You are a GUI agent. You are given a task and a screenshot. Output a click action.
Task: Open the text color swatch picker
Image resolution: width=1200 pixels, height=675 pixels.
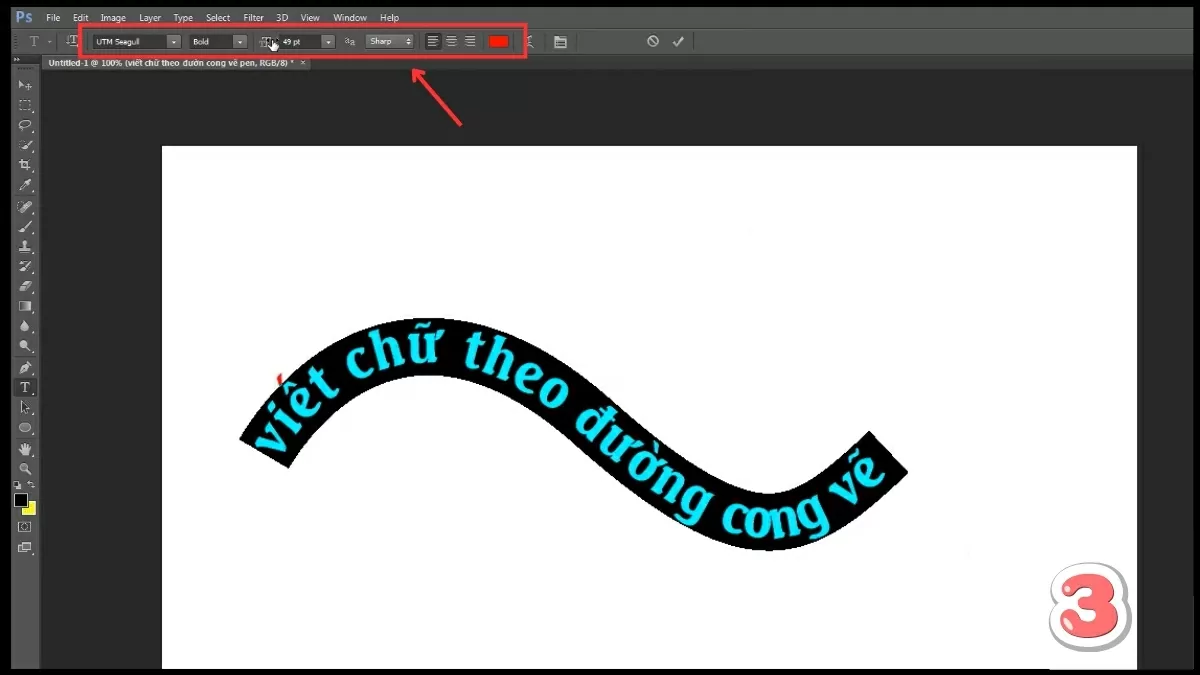498,41
